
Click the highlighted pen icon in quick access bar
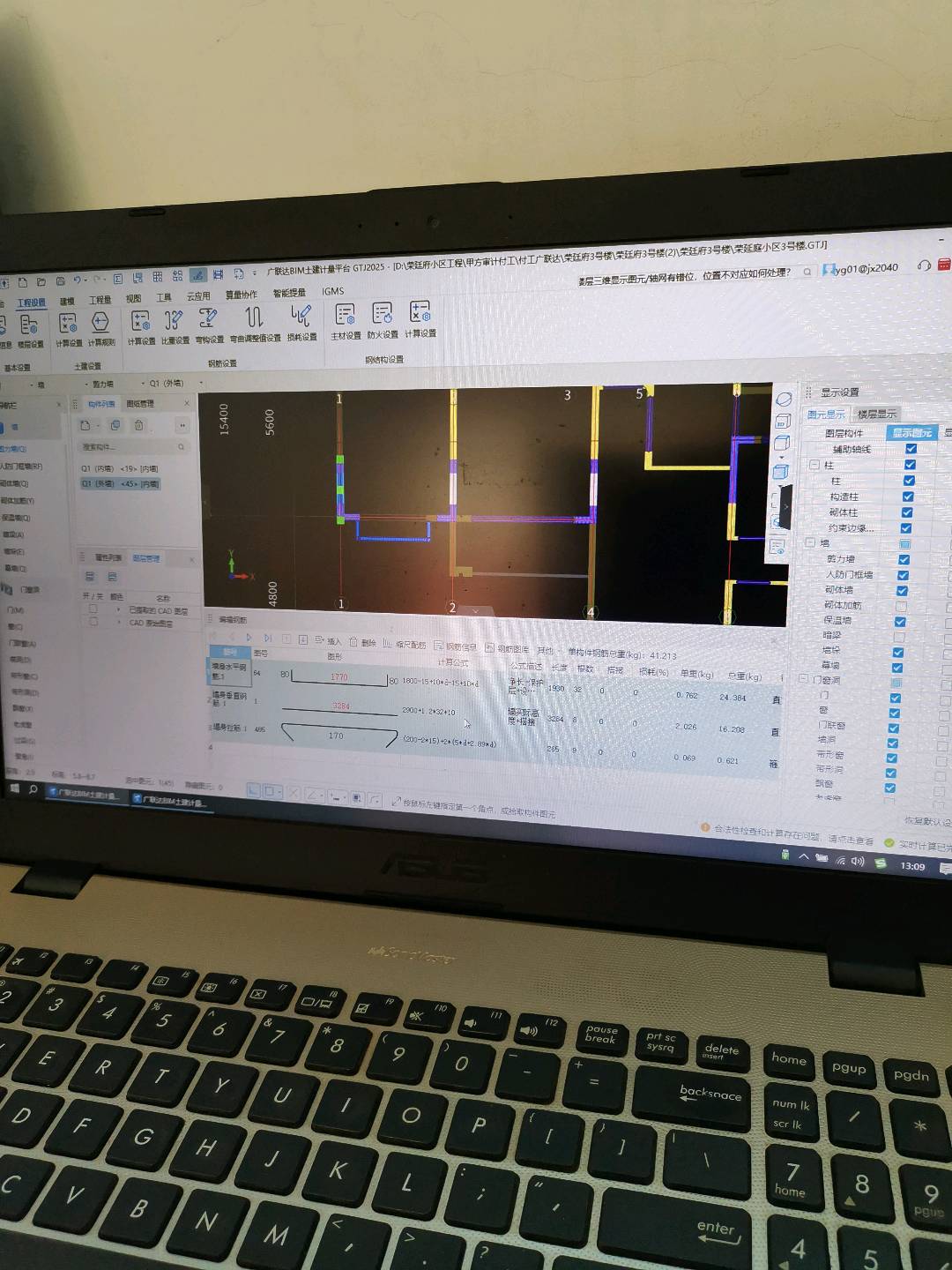pos(198,276)
